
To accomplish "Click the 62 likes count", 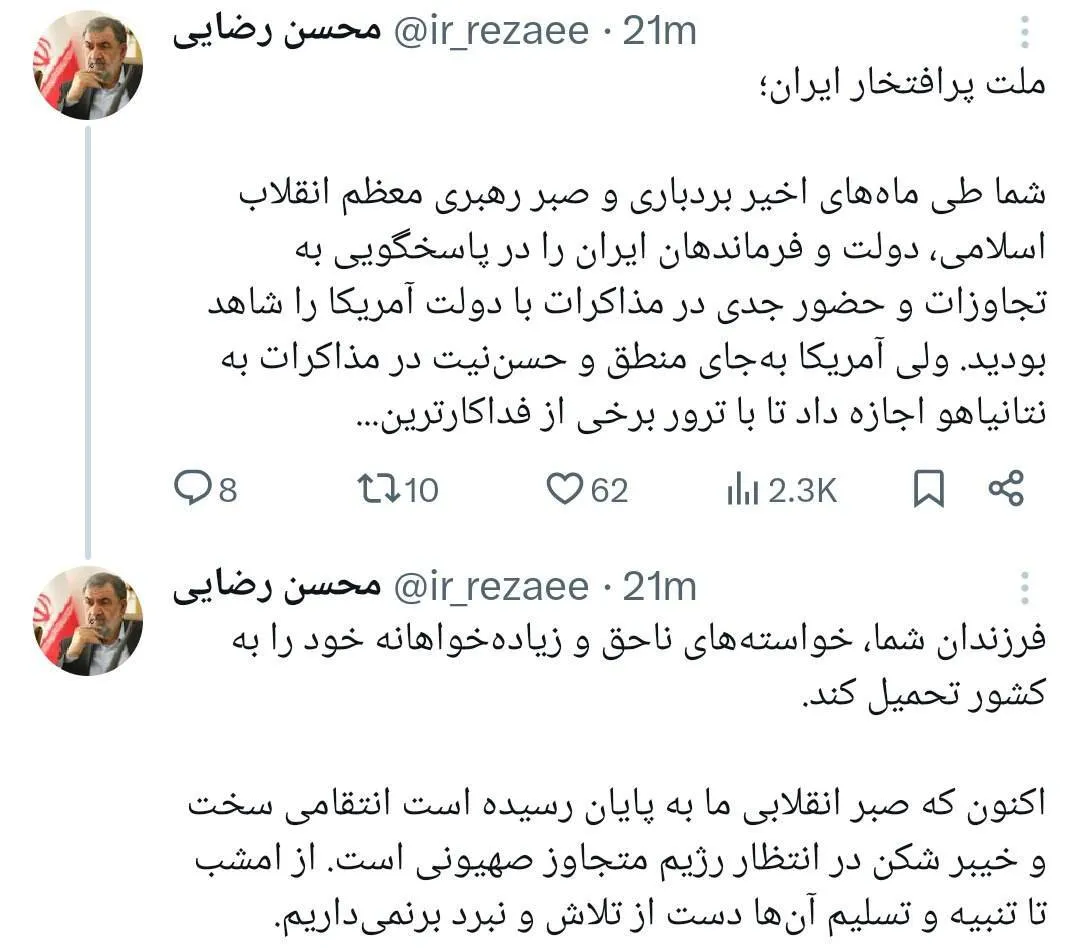I will [x=609, y=490].
